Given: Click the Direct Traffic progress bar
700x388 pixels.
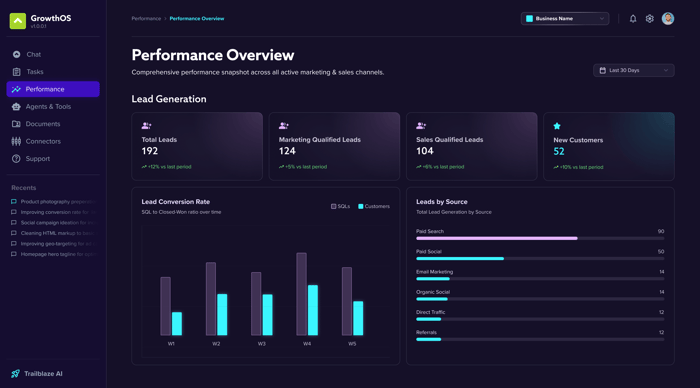Looking at the screenshot, I should (x=540, y=319).
